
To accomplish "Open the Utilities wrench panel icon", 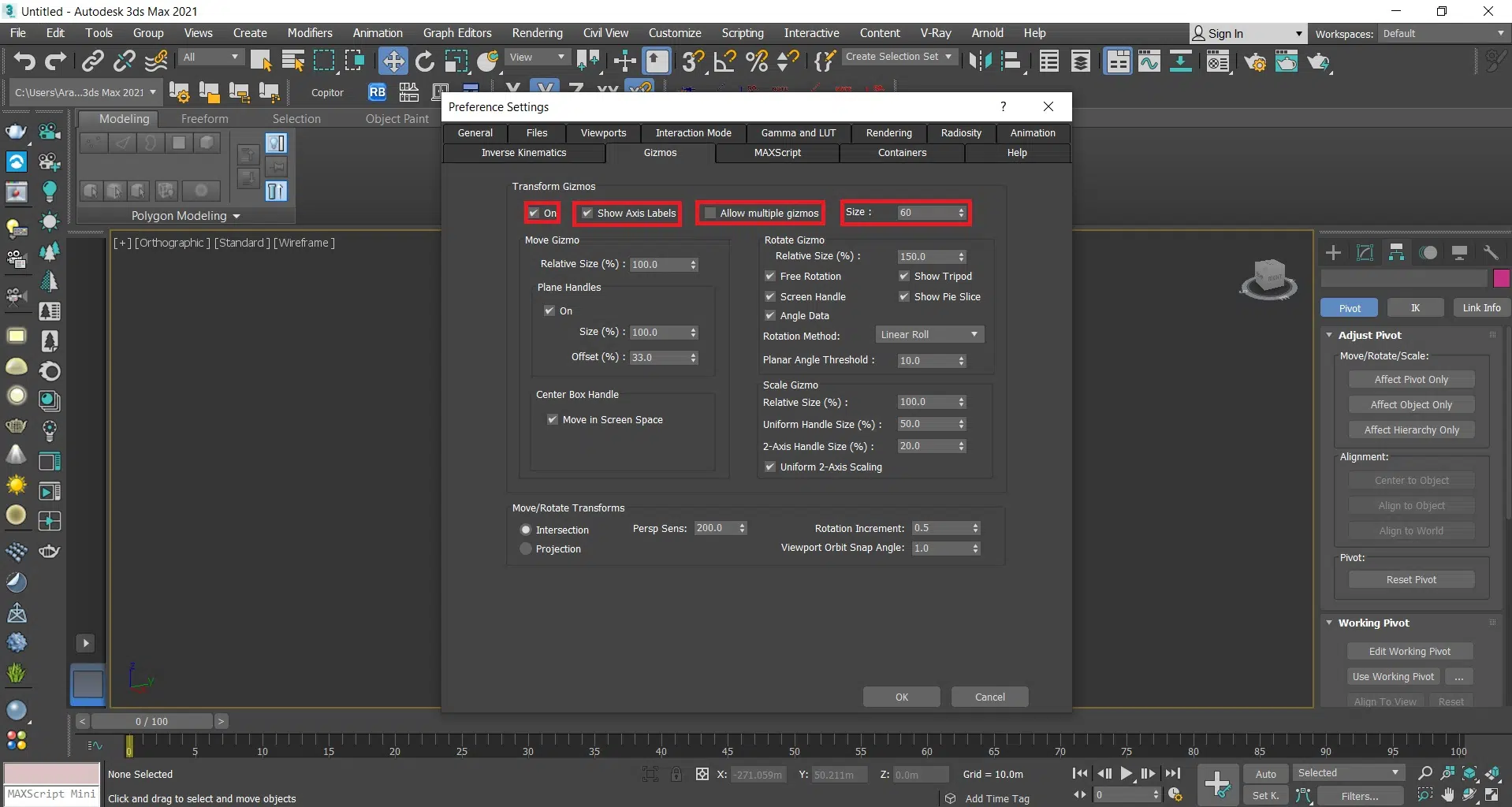I will [1490, 252].
